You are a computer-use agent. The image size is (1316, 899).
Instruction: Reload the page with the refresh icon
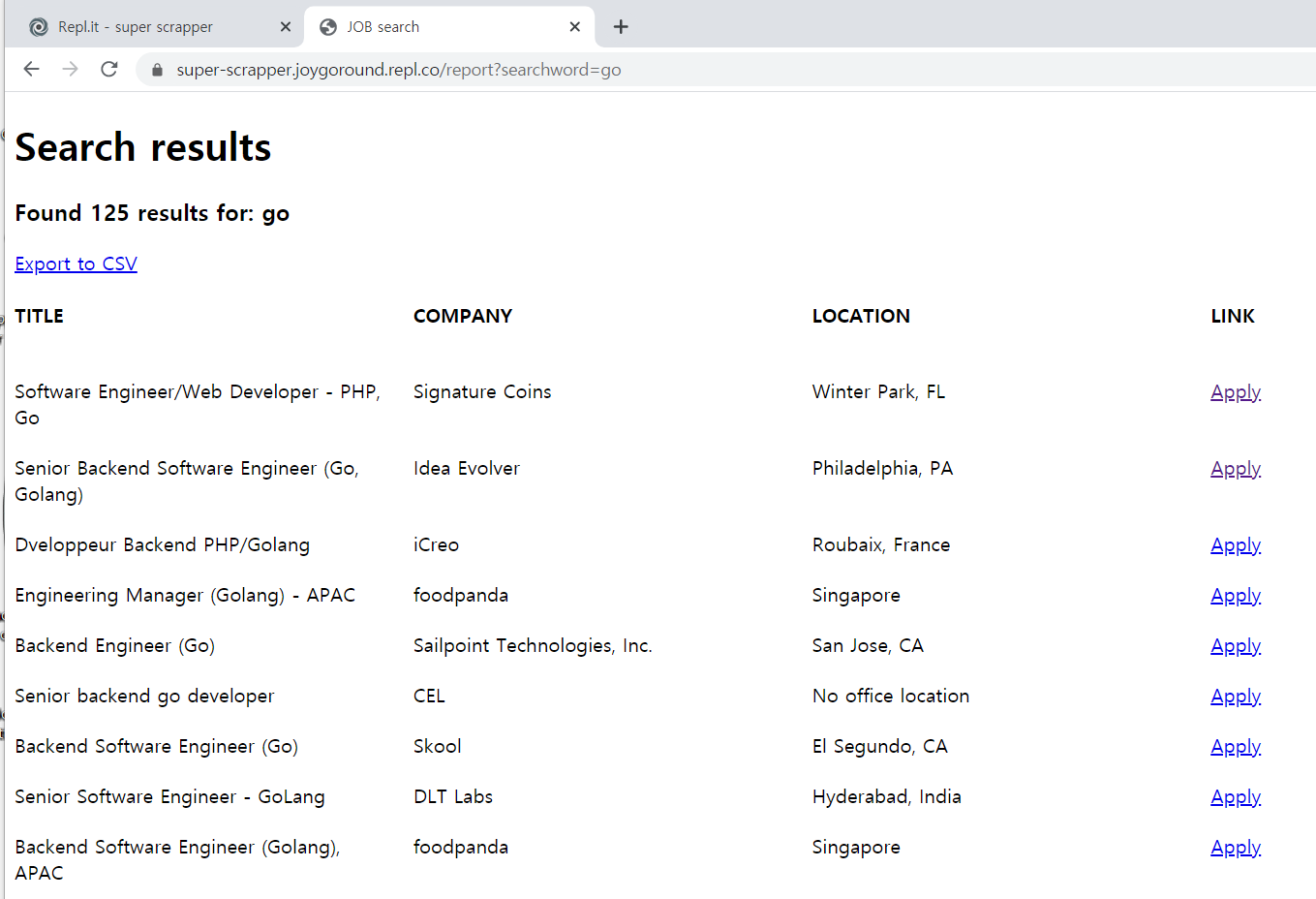click(x=109, y=69)
